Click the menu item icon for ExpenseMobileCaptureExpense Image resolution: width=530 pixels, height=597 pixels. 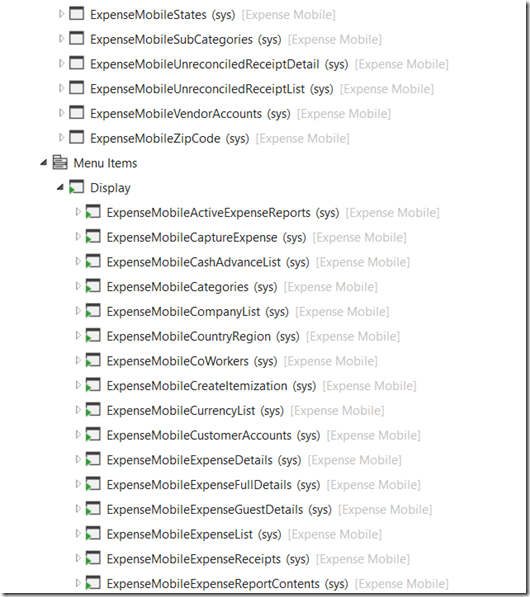tap(93, 237)
